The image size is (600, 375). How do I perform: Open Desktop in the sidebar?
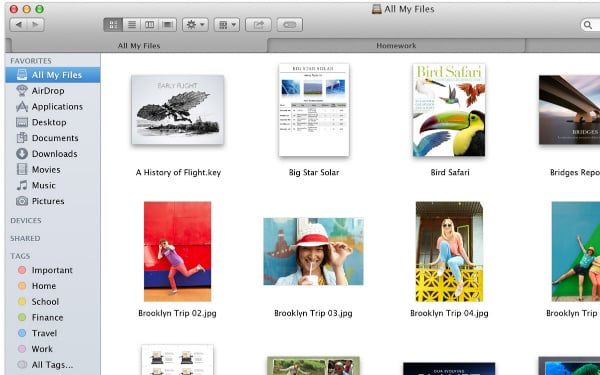pos(53,122)
